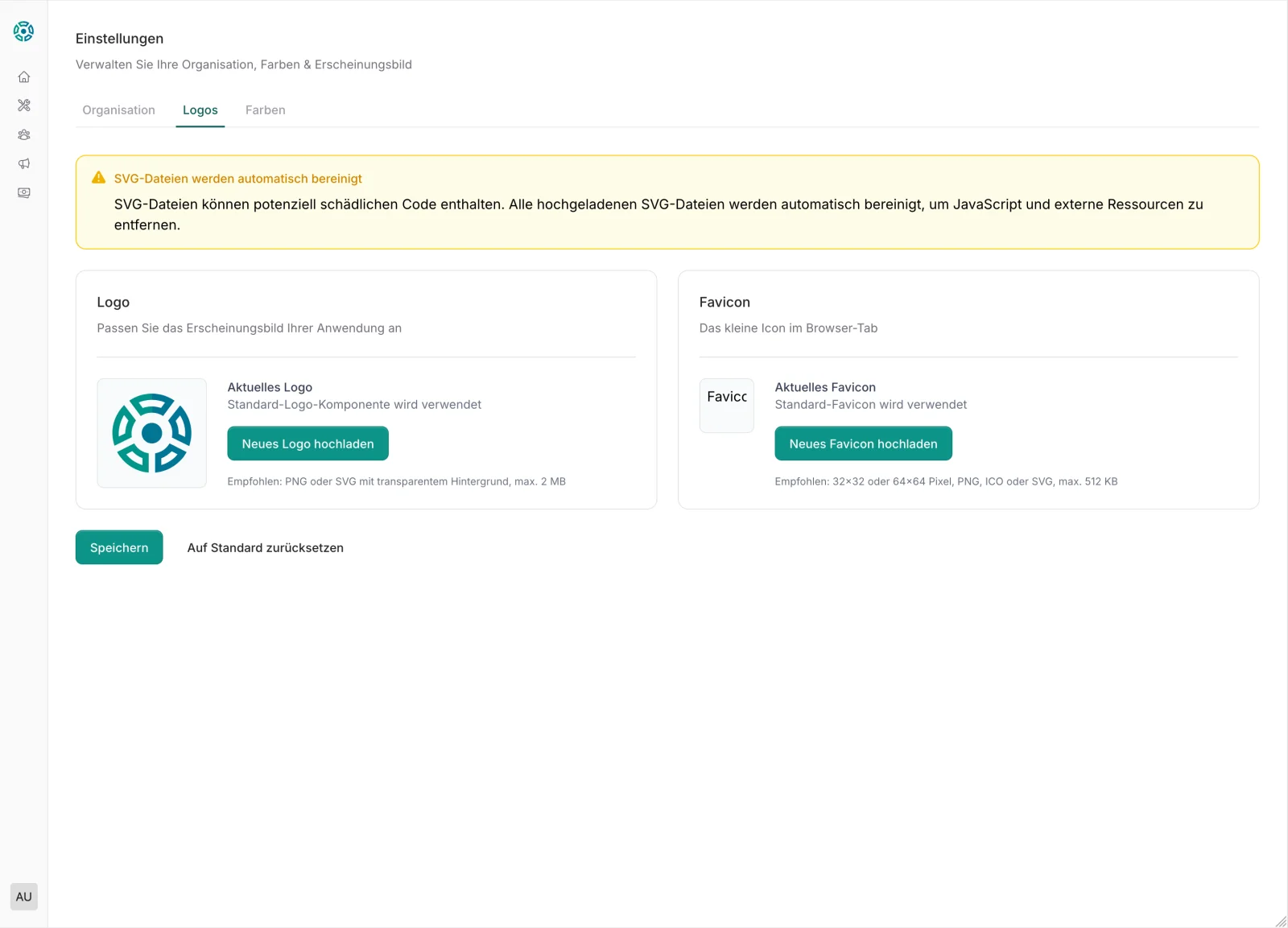Select the Logos tab
The width and height of the screenshot is (1288, 928).
coord(200,110)
